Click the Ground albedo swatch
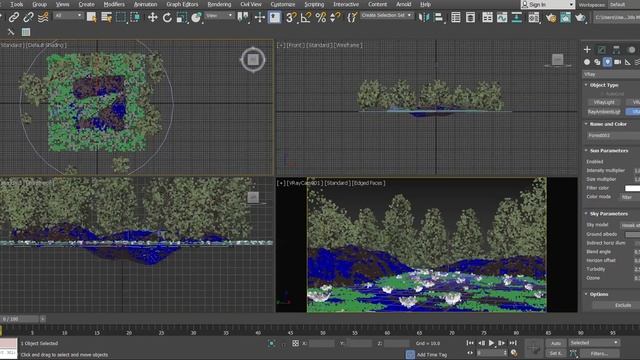This screenshot has width=640, height=360. [632, 234]
